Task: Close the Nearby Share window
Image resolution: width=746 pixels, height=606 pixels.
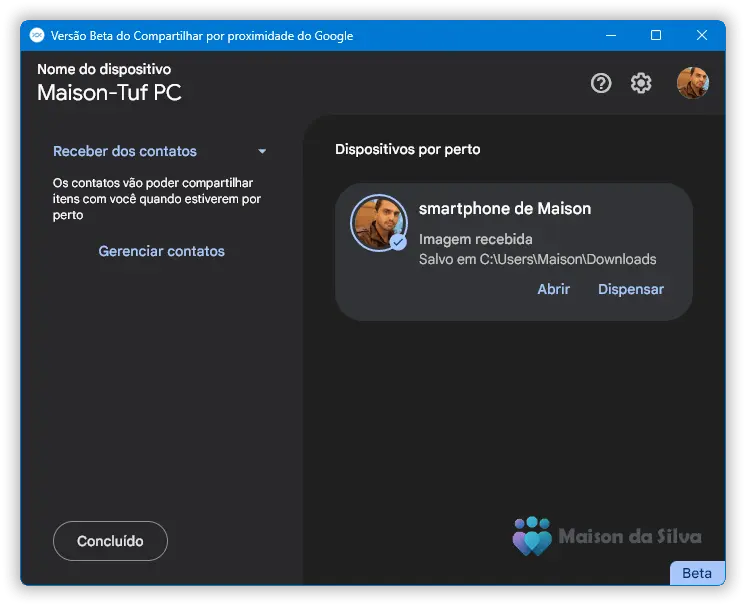Action: (x=702, y=36)
